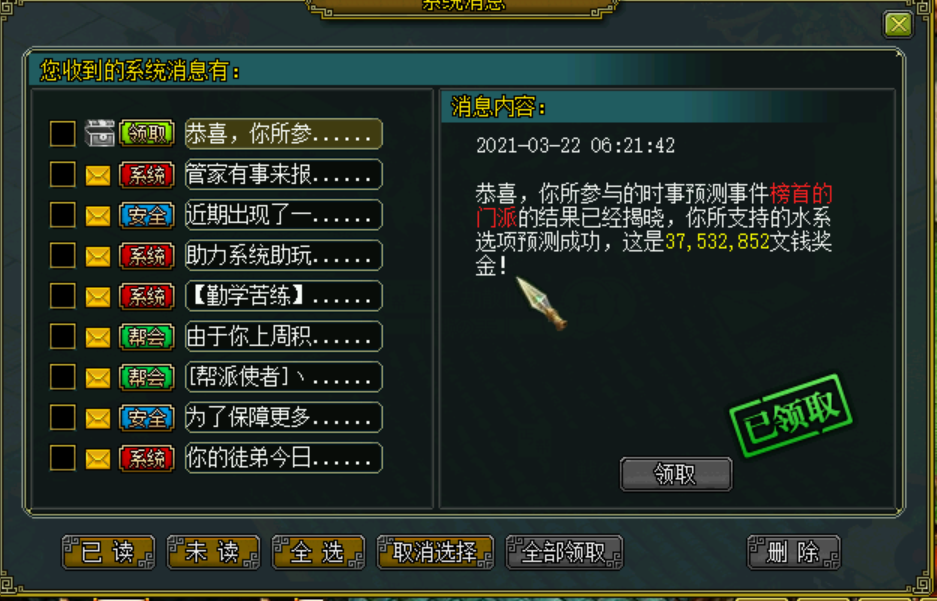Viewport: 937px width, 601px height.
Task: Select the checkbox for [帮派使者] message
Action: coord(63,377)
